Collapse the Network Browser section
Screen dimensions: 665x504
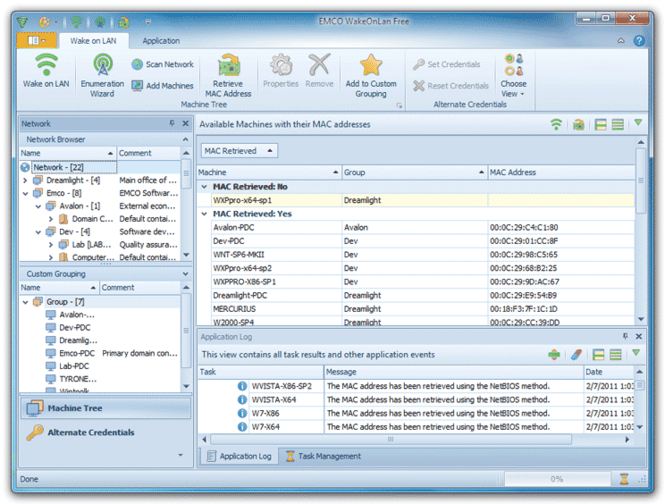(x=185, y=139)
